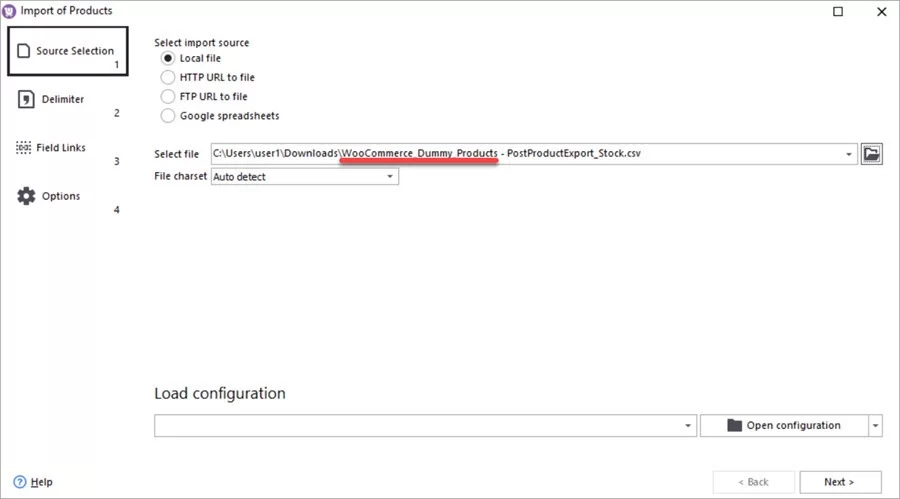Switch to the Delimiter step tab
The image size is (900, 499).
63,100
